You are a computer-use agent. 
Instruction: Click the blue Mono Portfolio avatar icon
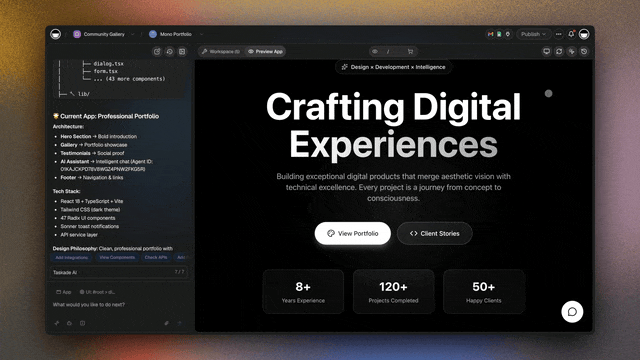pos(153,34)
